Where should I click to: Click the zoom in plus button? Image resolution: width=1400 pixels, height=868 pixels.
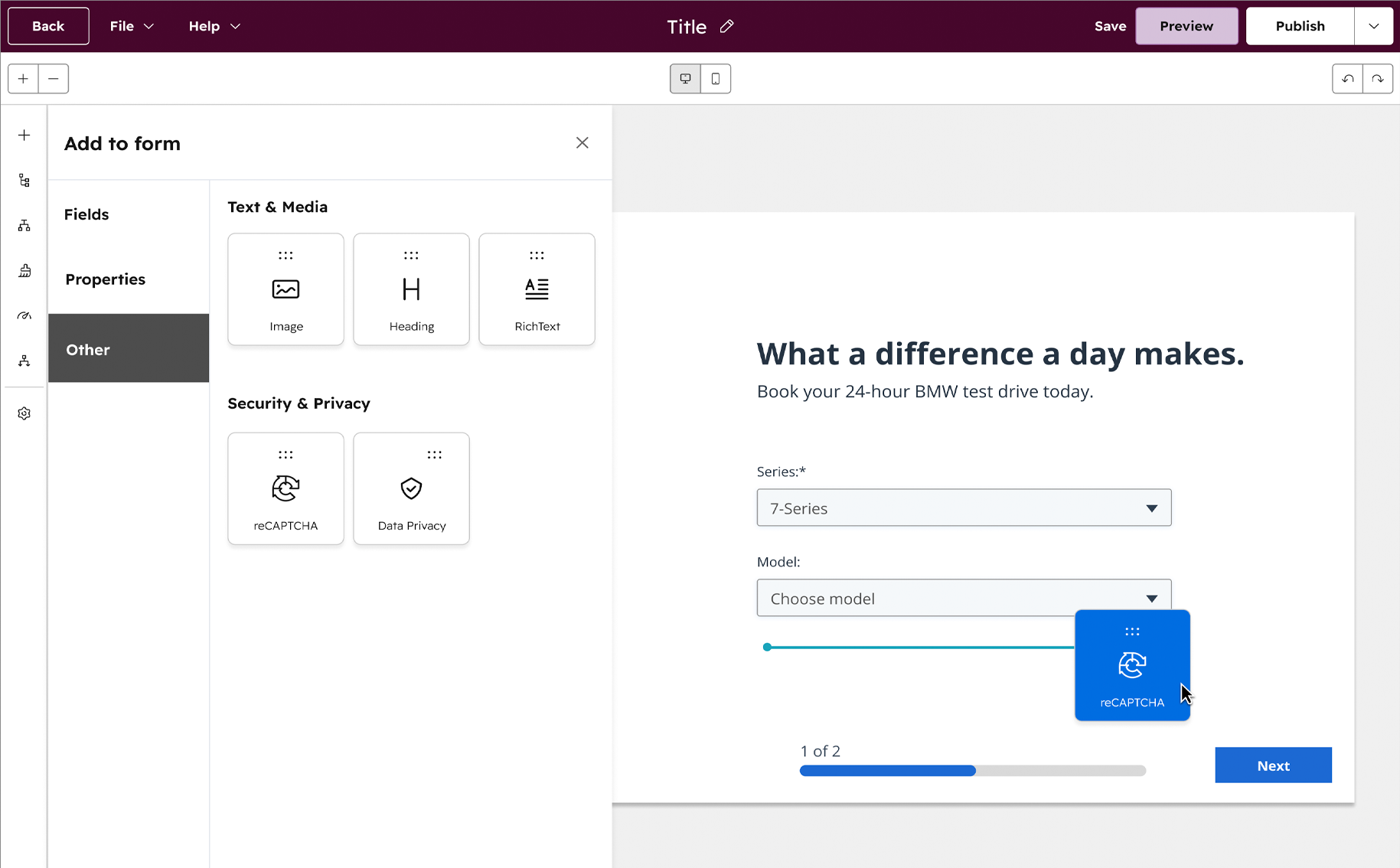tap(24, 79)
